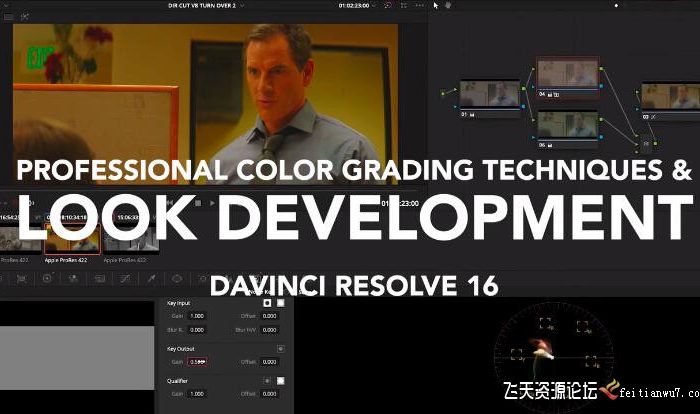
Task: Click the list view icon above the viewer
Action: (x=8, y=17)
